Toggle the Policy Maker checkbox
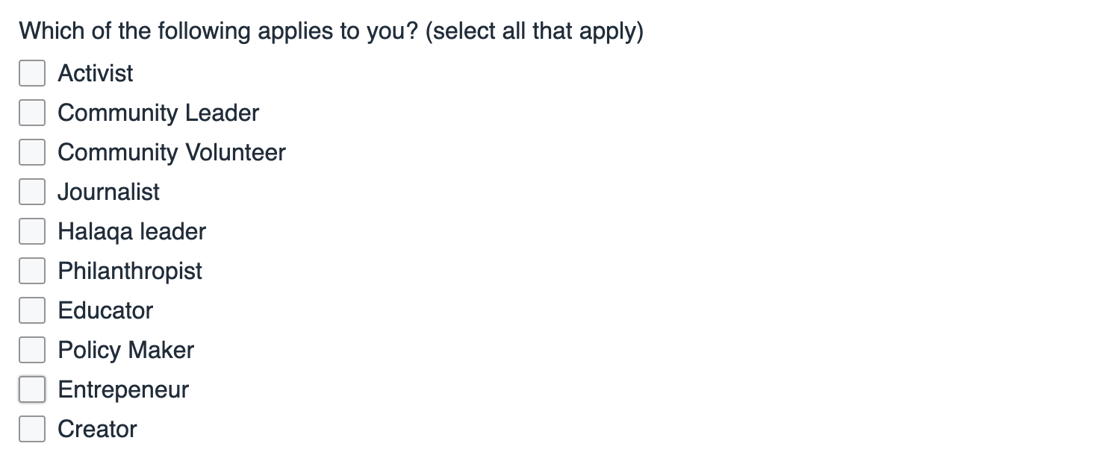This screenshot has width=1120, height=458. click(33, 350)
